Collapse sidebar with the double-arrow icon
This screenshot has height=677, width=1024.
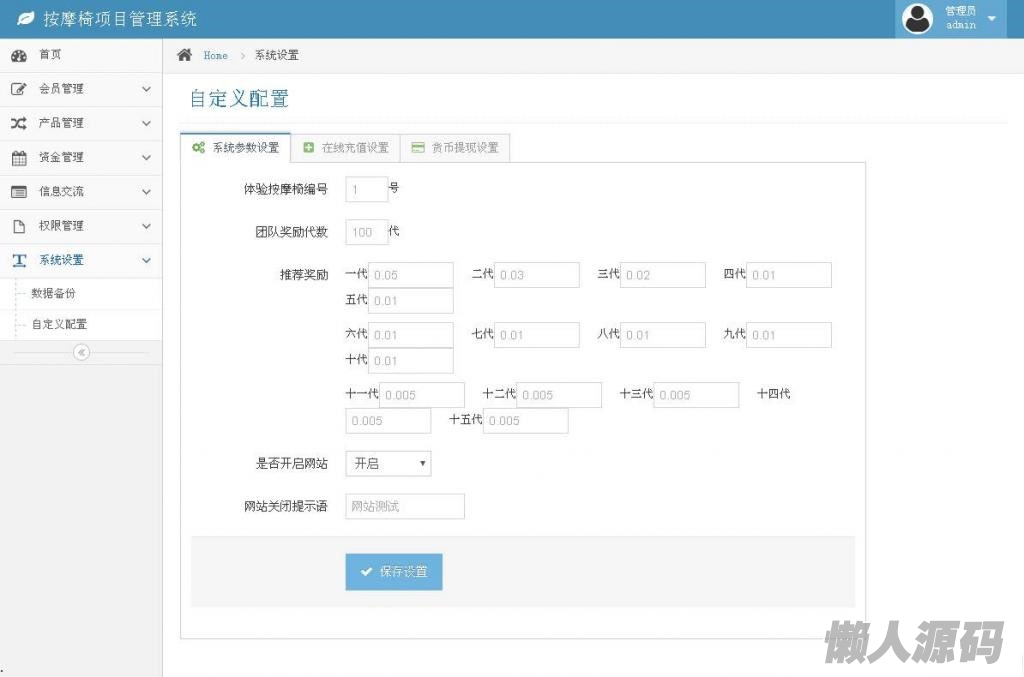coord(81,352)
